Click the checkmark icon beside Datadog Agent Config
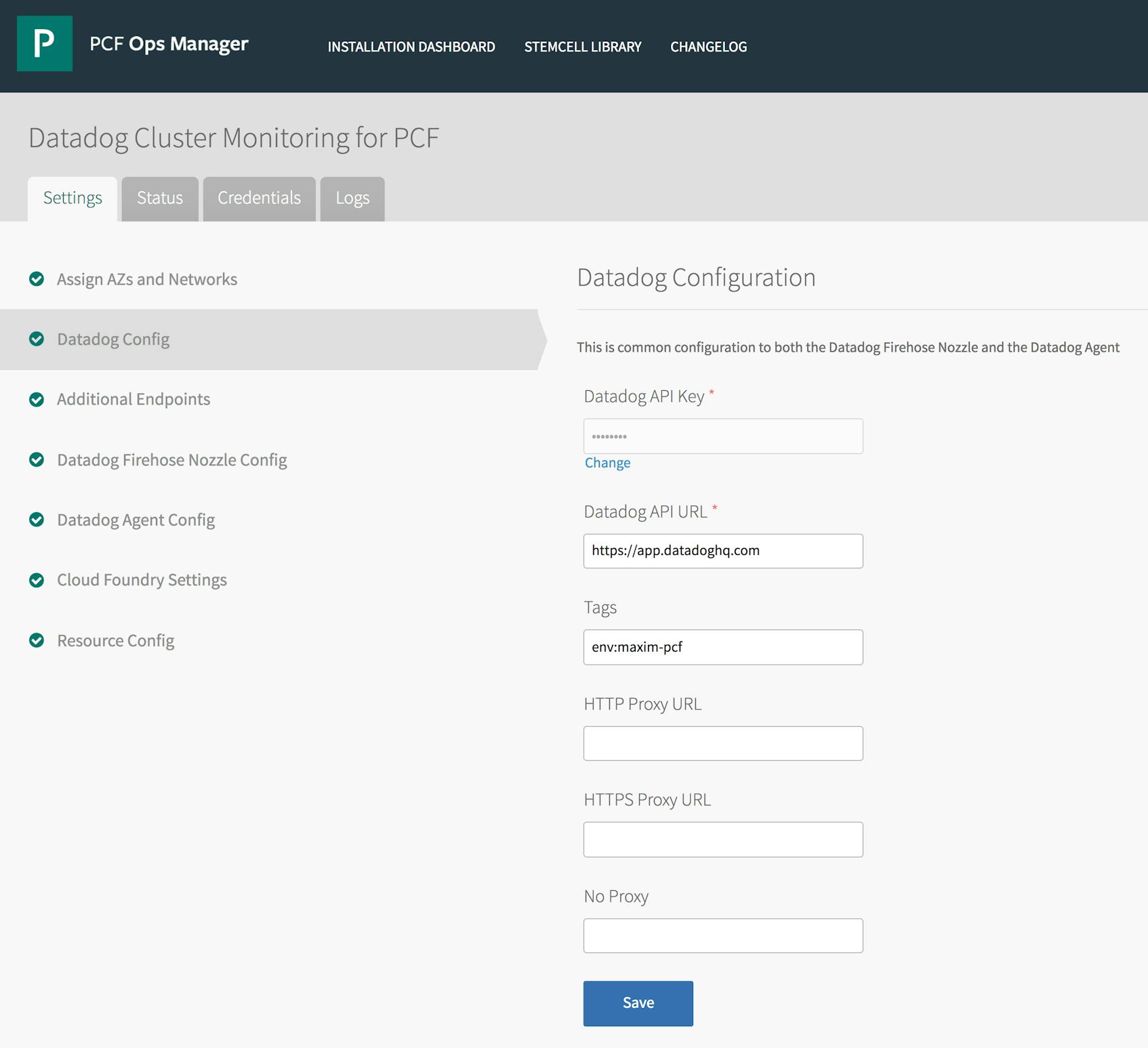The image size is (1148, 1048). pos(37,520)
